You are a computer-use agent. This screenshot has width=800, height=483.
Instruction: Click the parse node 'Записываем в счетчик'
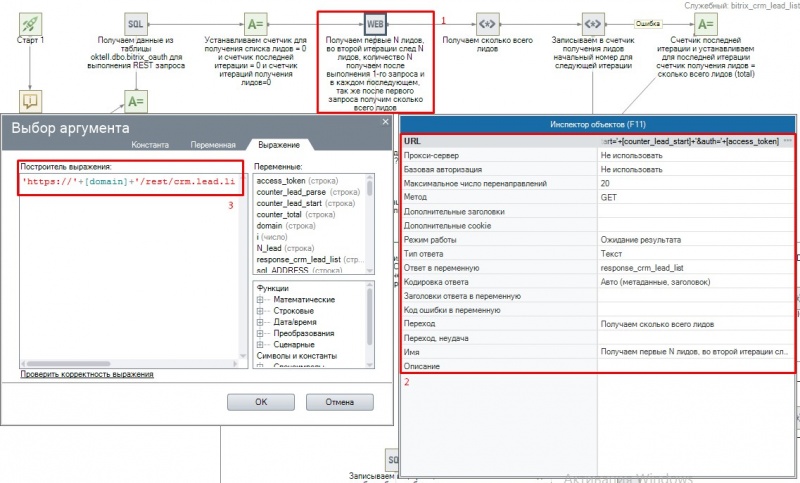click(593, 24)
